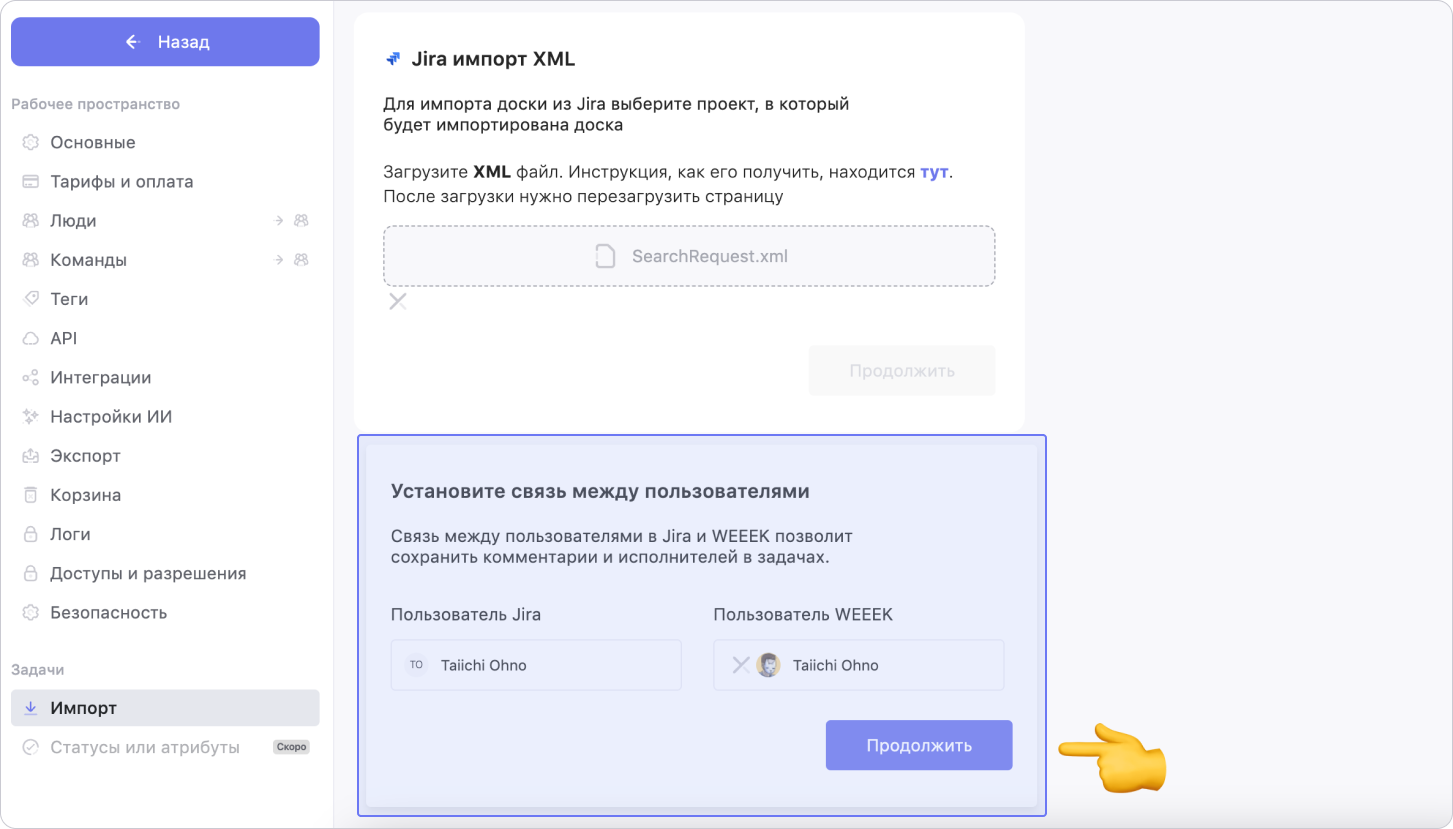Click the invite people icon next to Люди

[x=300, y=221]
